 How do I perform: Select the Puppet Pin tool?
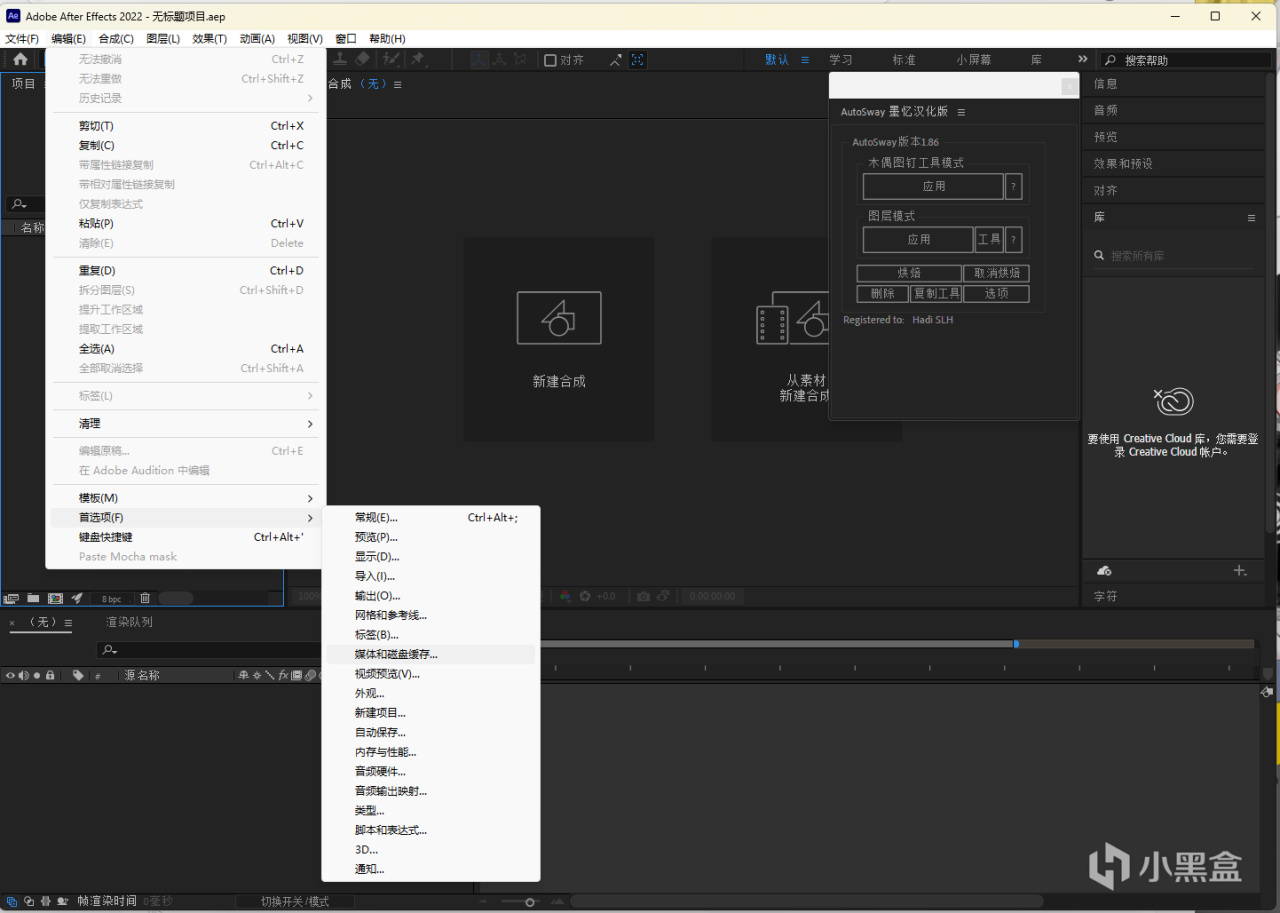[x=418, y=60]
